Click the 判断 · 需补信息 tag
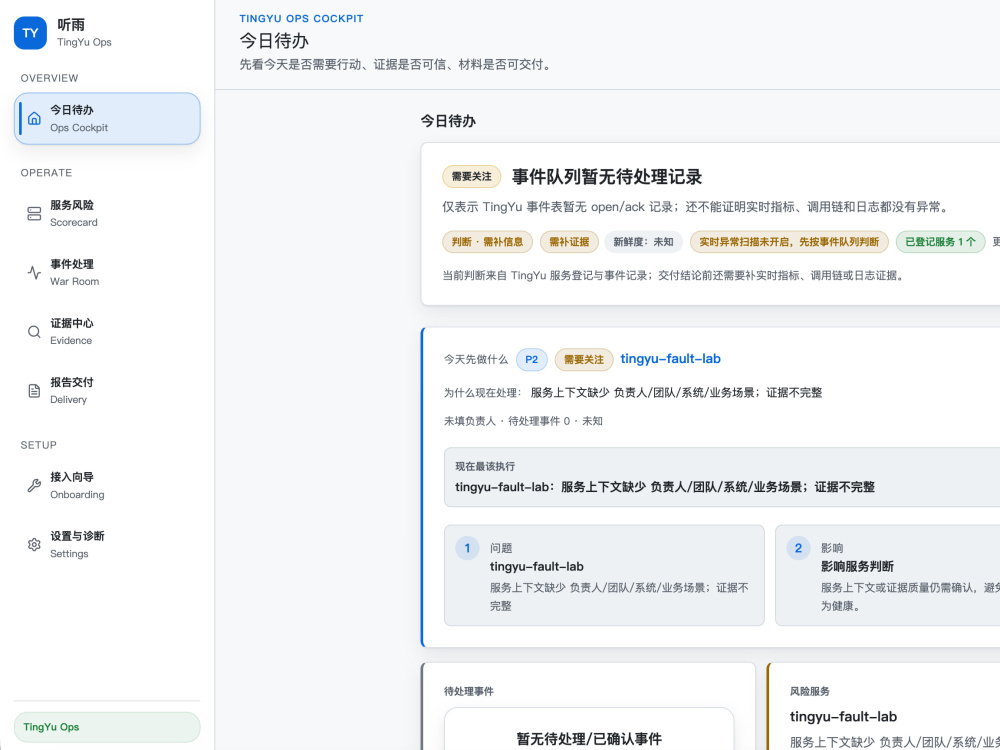Viewport: 1000px width, 750px height. coord(487,242)
